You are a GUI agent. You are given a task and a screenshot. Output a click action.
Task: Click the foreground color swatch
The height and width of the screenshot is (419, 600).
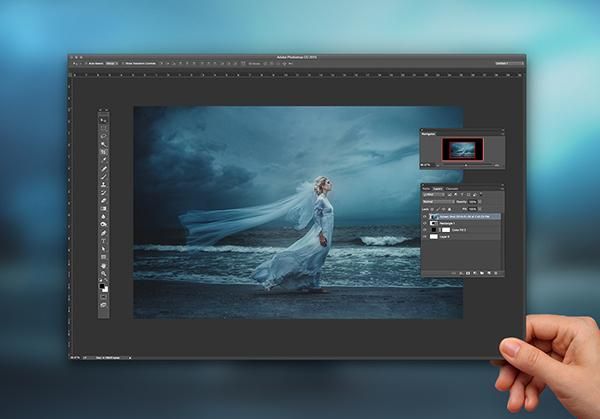102,286
